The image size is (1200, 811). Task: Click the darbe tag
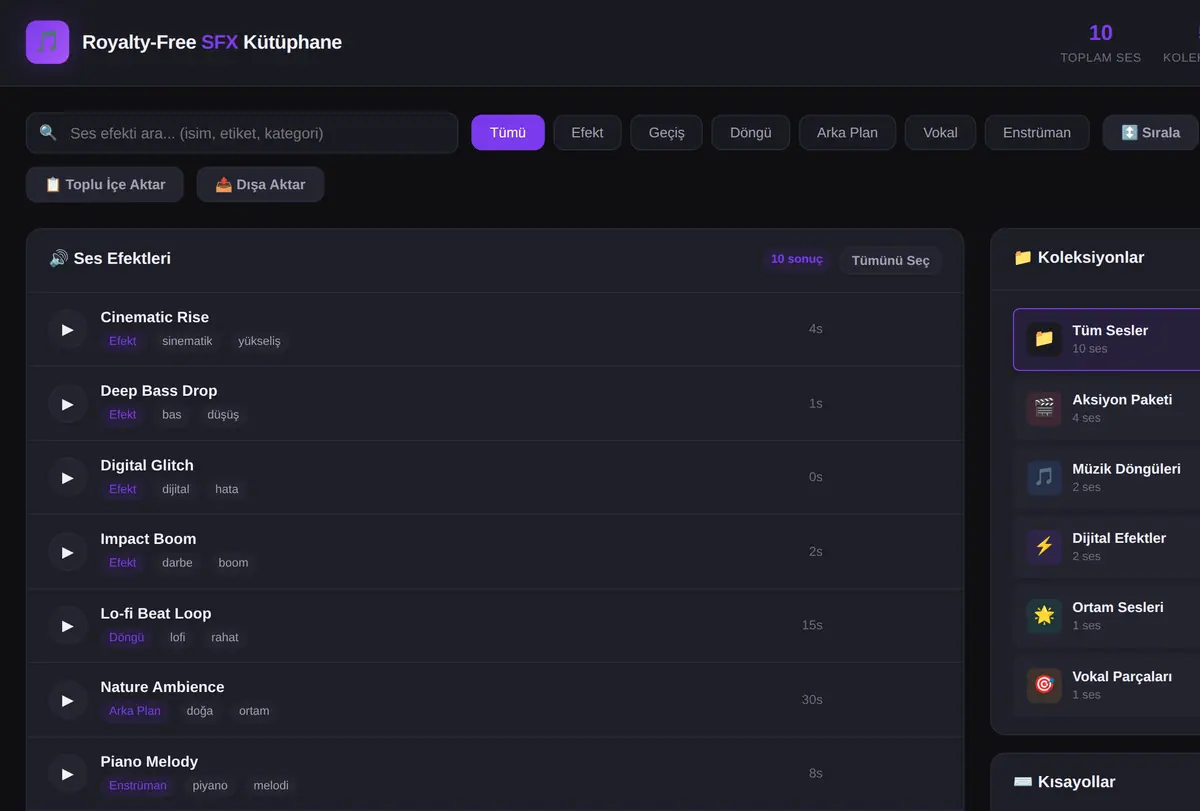click(177, 563)
